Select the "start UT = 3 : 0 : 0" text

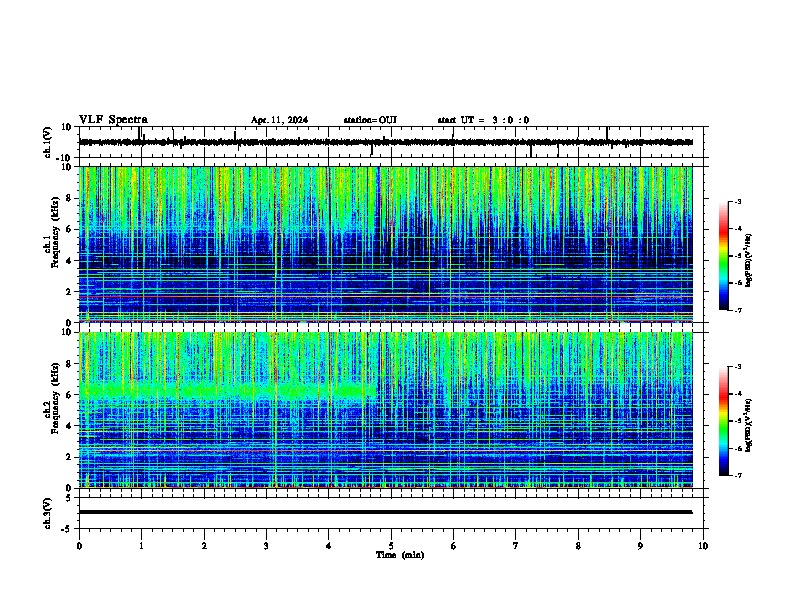(x=483, y=120)
